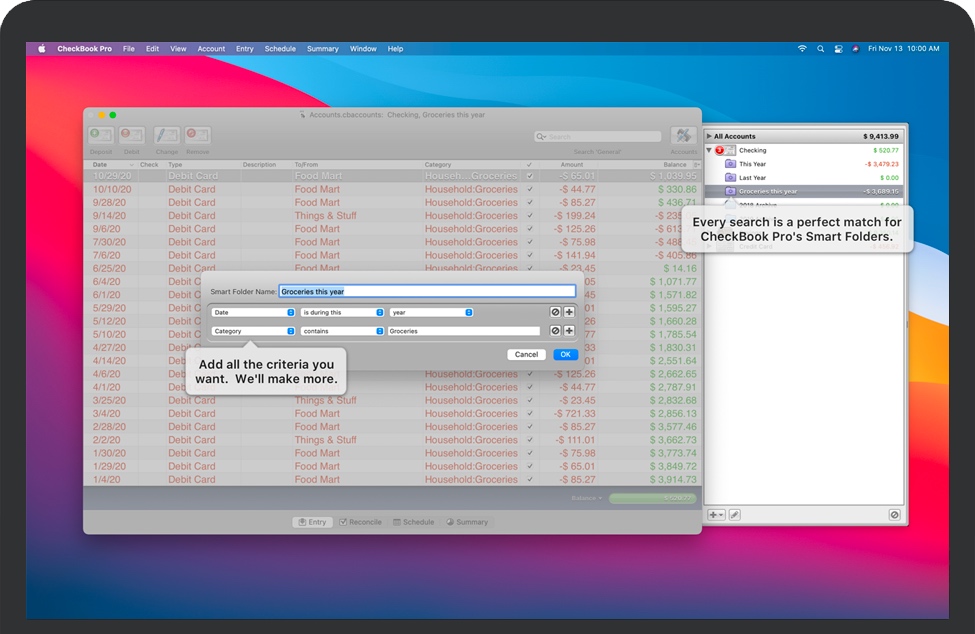
Task: Click the OK button in the smart folder dialog
Action: 565,354
